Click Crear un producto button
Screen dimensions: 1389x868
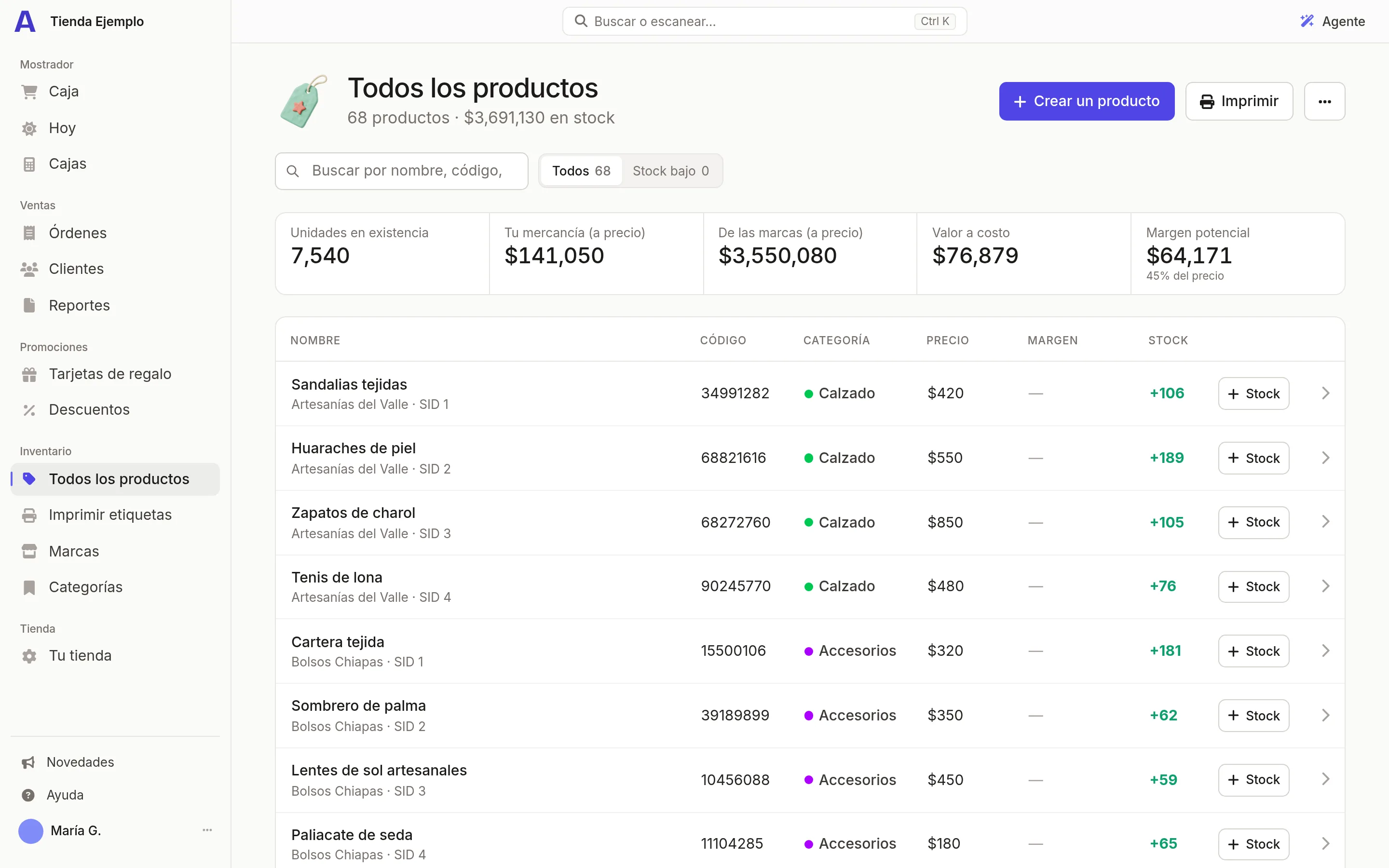(x=1087, y=102)
